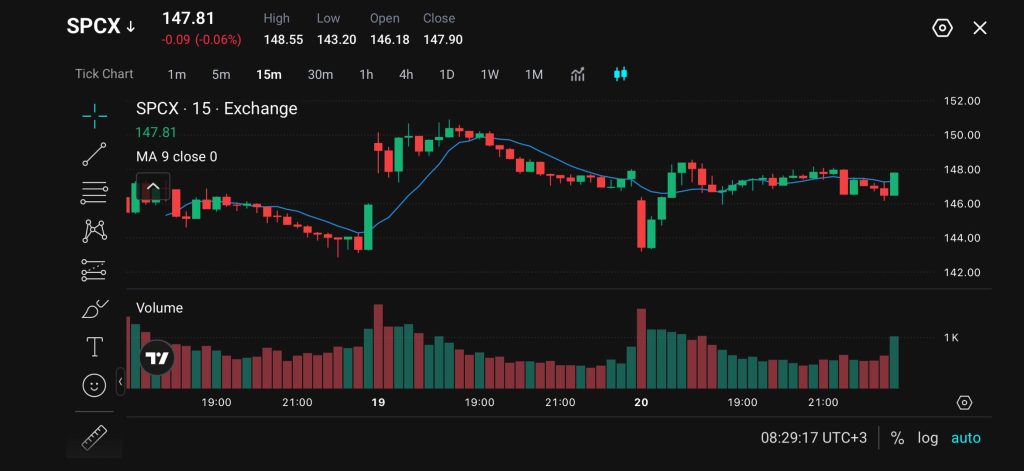
Task: Click the 144.00 price axis label
Action: tap(962, 238)
